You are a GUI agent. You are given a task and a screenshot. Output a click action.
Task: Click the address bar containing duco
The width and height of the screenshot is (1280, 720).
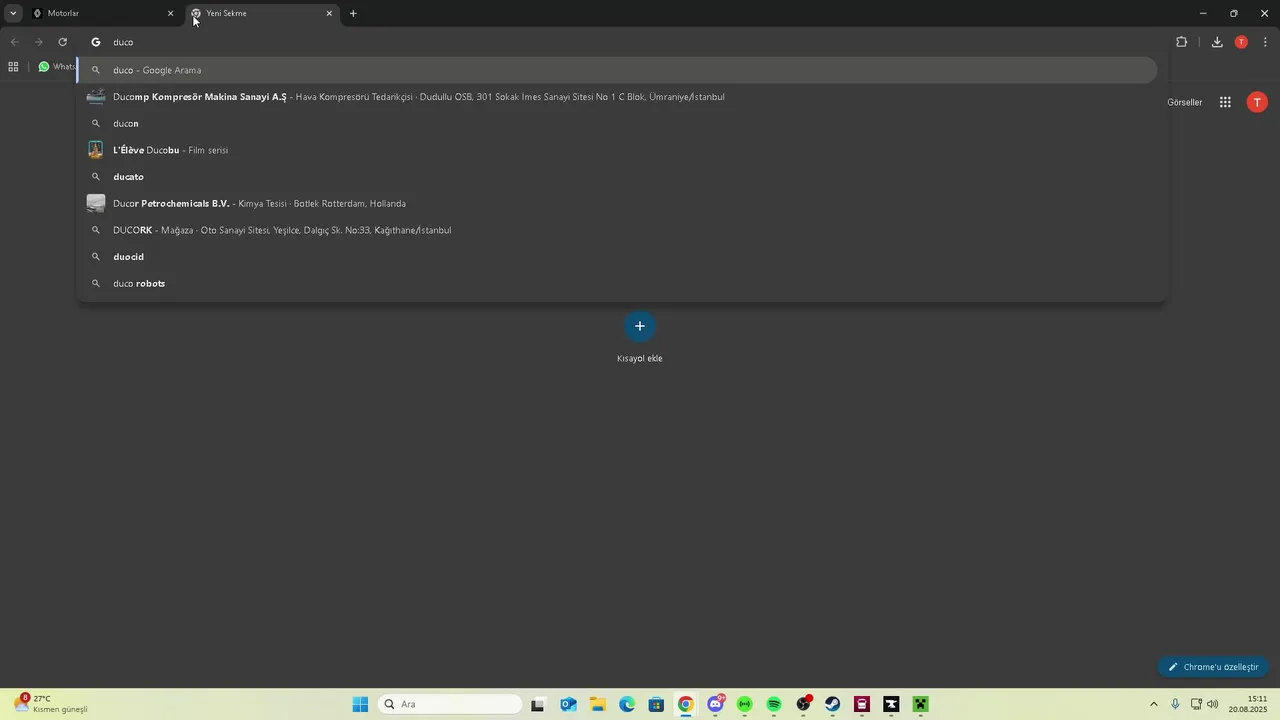pos(620,42)
